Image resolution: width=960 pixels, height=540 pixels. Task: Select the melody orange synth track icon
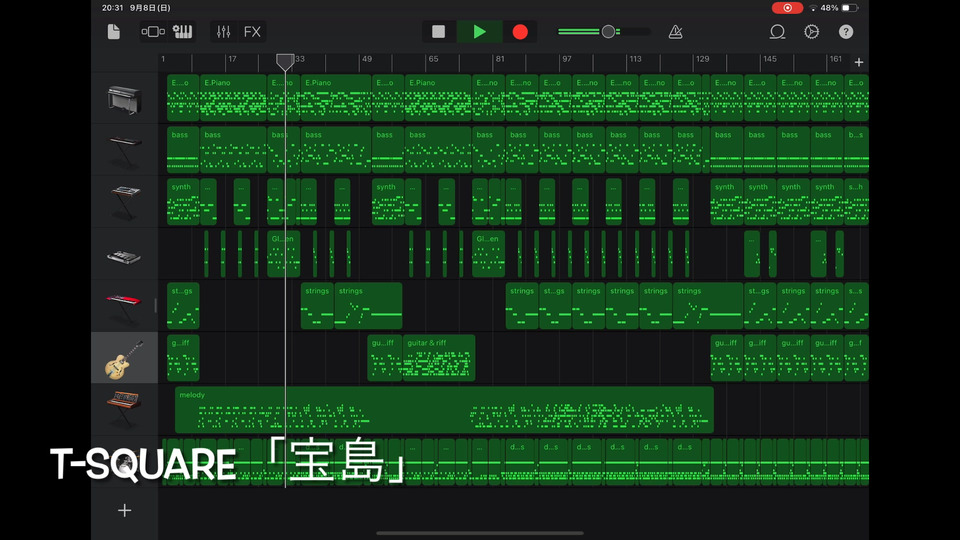pos(124,409)
